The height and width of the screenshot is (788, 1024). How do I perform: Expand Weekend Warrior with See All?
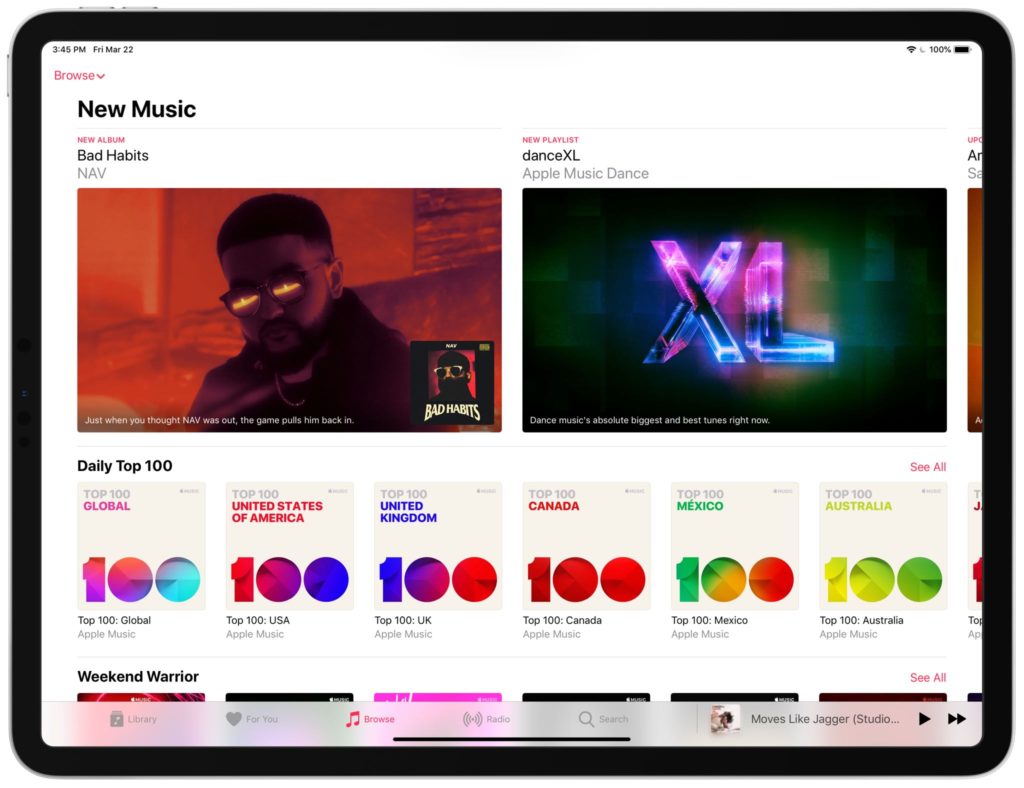[927, 677]
